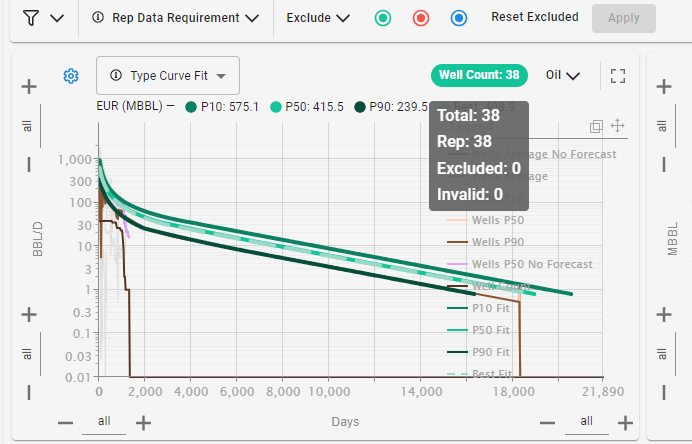Screen dimensions: 692x444
Task: Click Reset Excluded
Action: coord(535,17)
